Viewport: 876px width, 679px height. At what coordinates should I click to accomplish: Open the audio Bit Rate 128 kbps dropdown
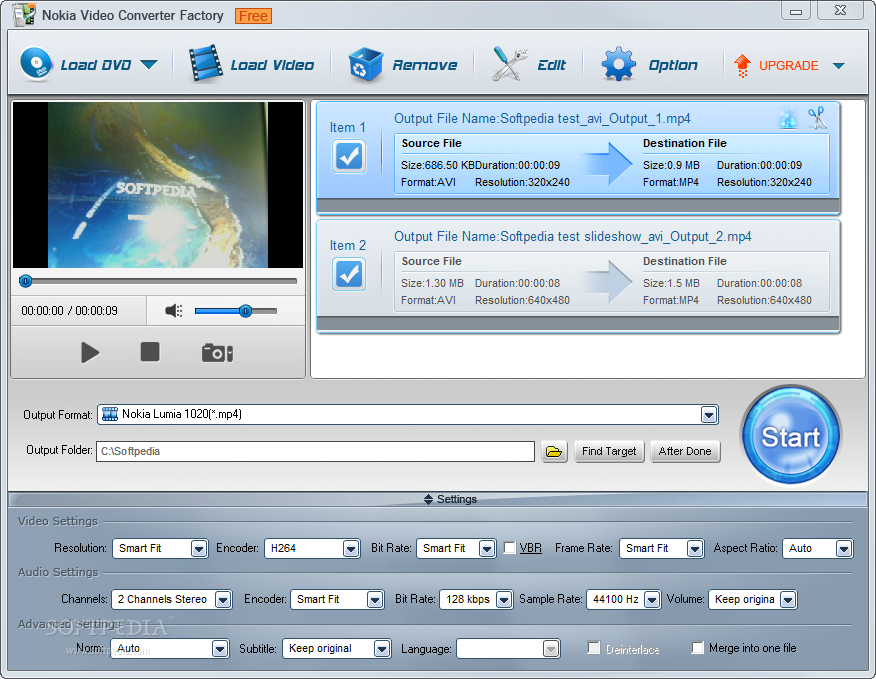(x=504, y=600)
